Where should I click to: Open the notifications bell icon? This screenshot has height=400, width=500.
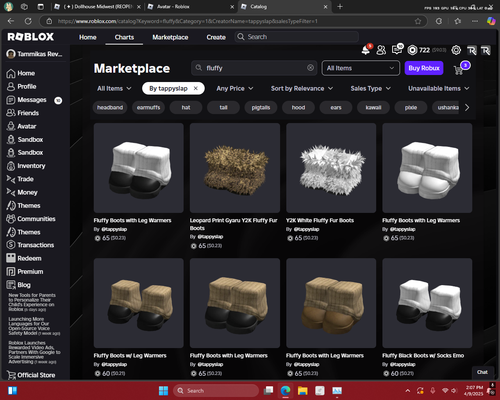point(366,50)
